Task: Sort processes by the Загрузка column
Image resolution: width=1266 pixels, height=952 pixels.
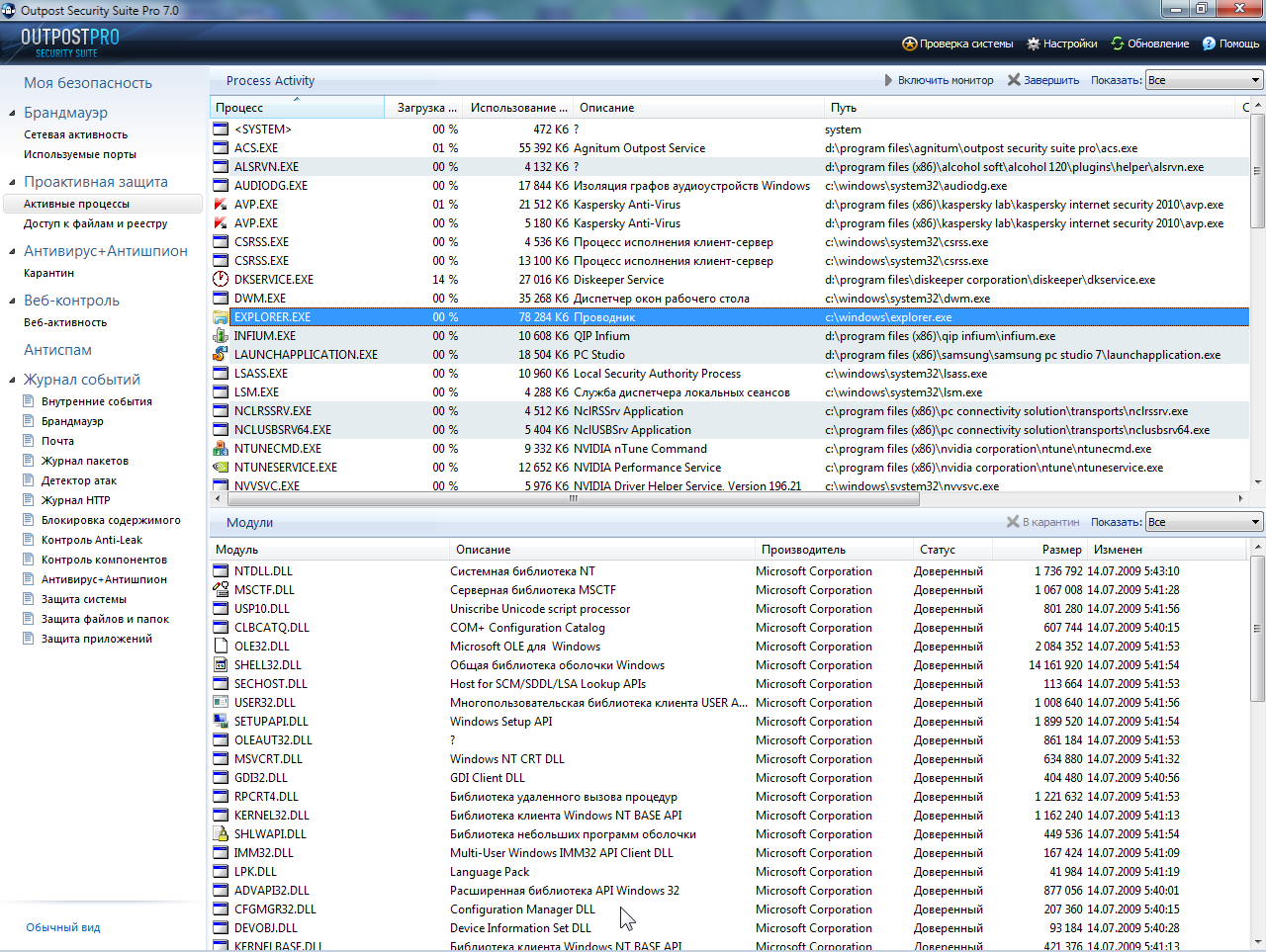Action: (x=424, y=108)
